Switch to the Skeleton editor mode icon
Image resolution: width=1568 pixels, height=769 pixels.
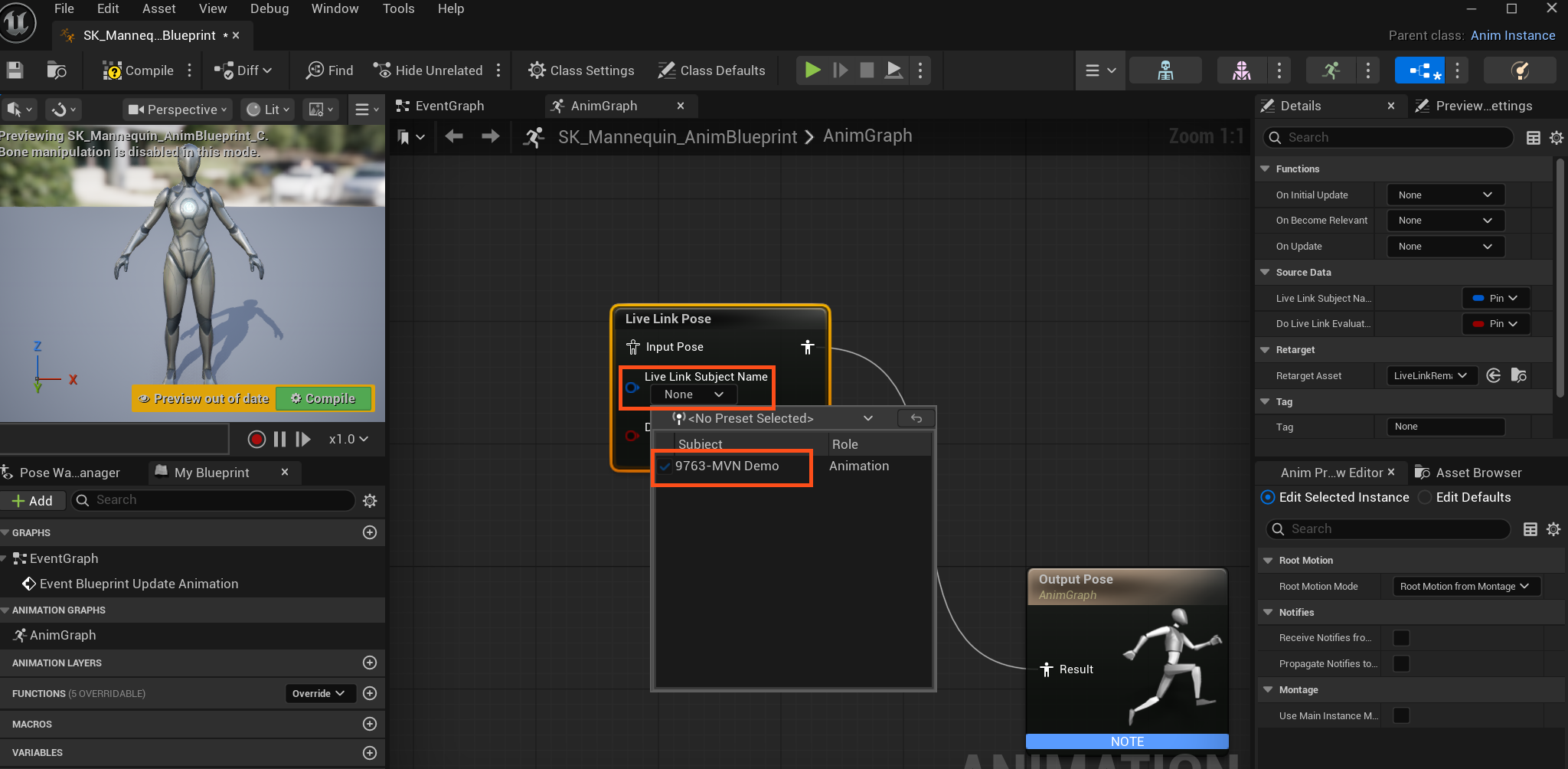pyautogui.click(x=1165, y=70)
